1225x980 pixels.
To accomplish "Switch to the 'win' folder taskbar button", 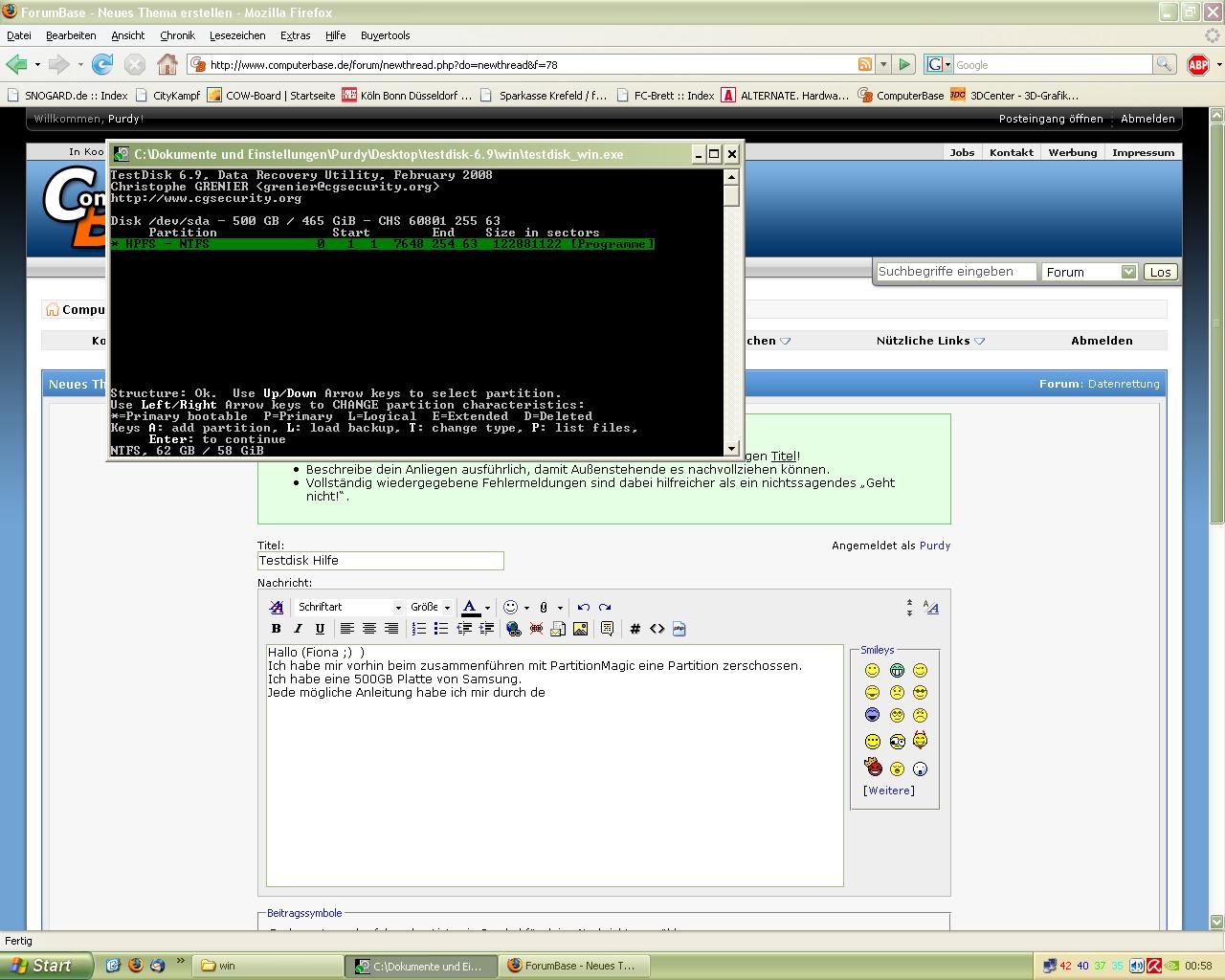I will point(268,966).
